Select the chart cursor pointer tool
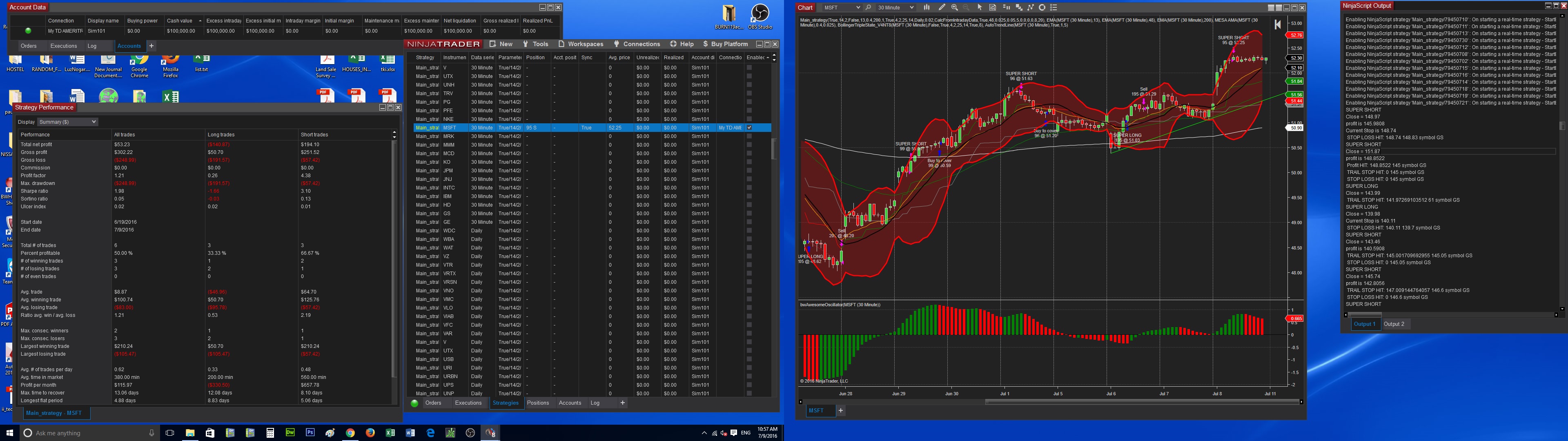Screen dimensions: 1568x441 pos(980,7)
